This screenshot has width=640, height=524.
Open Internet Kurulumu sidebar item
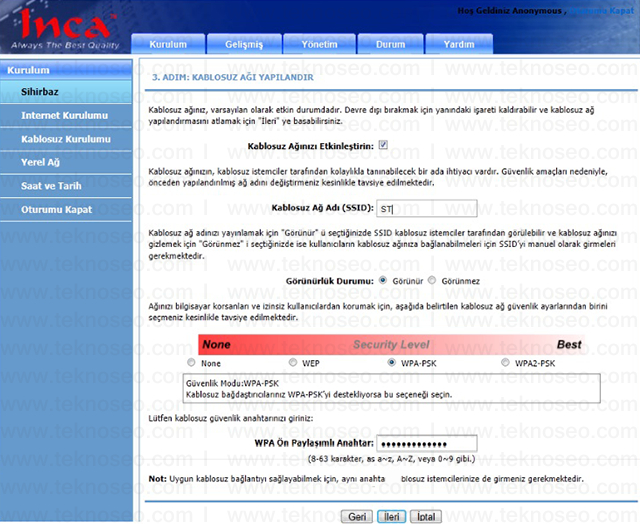point(66,115)
